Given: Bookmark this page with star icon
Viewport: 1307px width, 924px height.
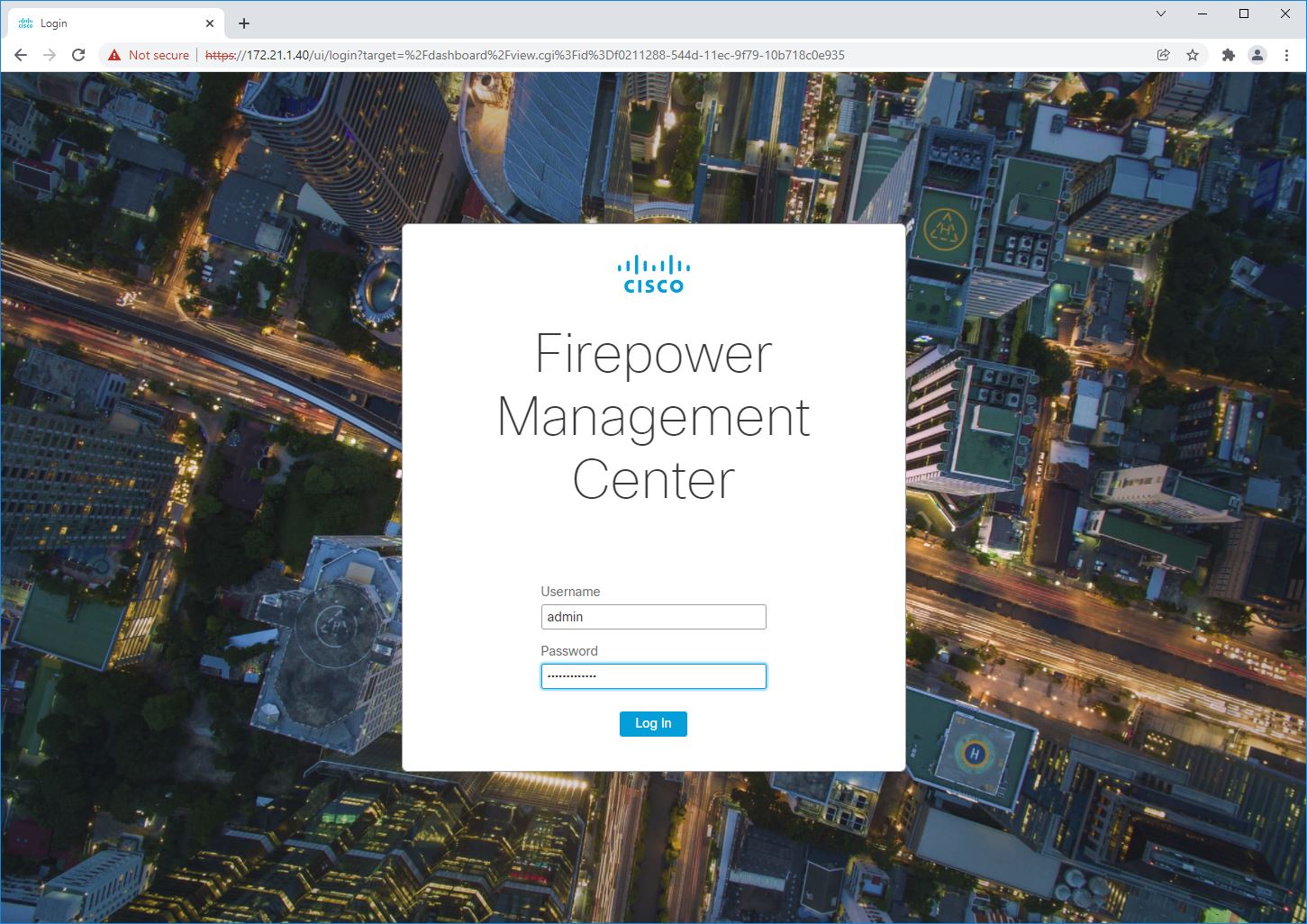Looking at the screenshot, I should [x=1193, y=55].
